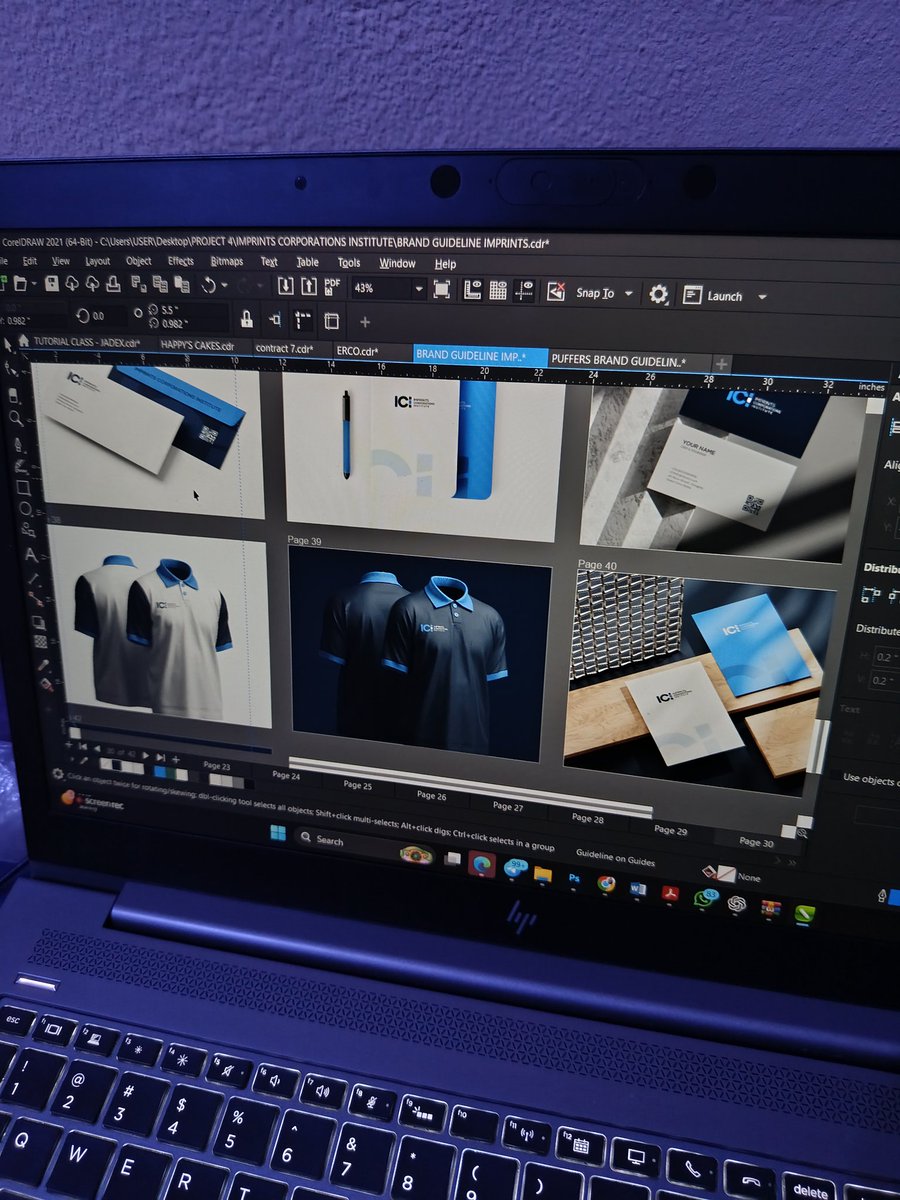Viewport: 900px width, 1200px height.
Task: Toggle the Snap Off button
Action: pos(556,292)
